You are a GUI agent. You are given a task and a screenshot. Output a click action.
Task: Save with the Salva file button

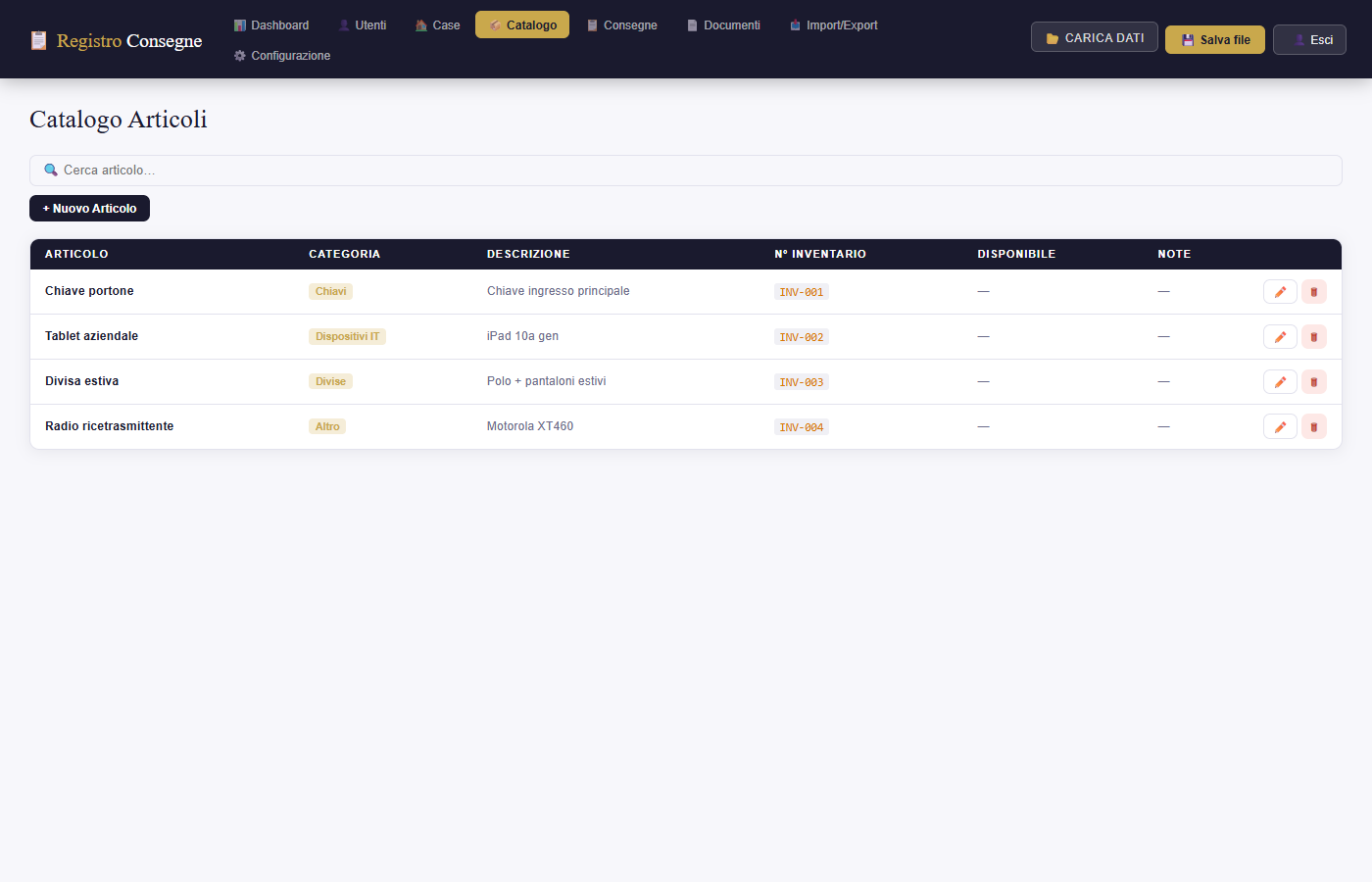pos(1215,40)
